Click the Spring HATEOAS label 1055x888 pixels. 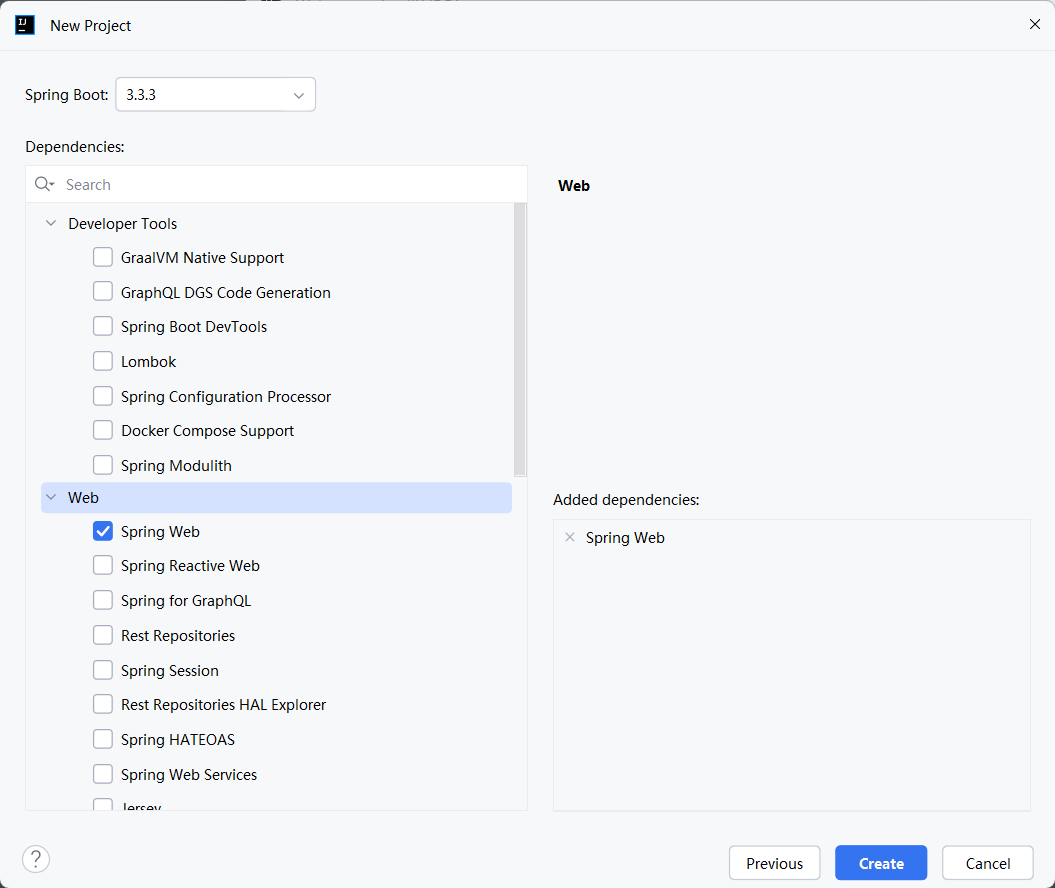(178, 740)
